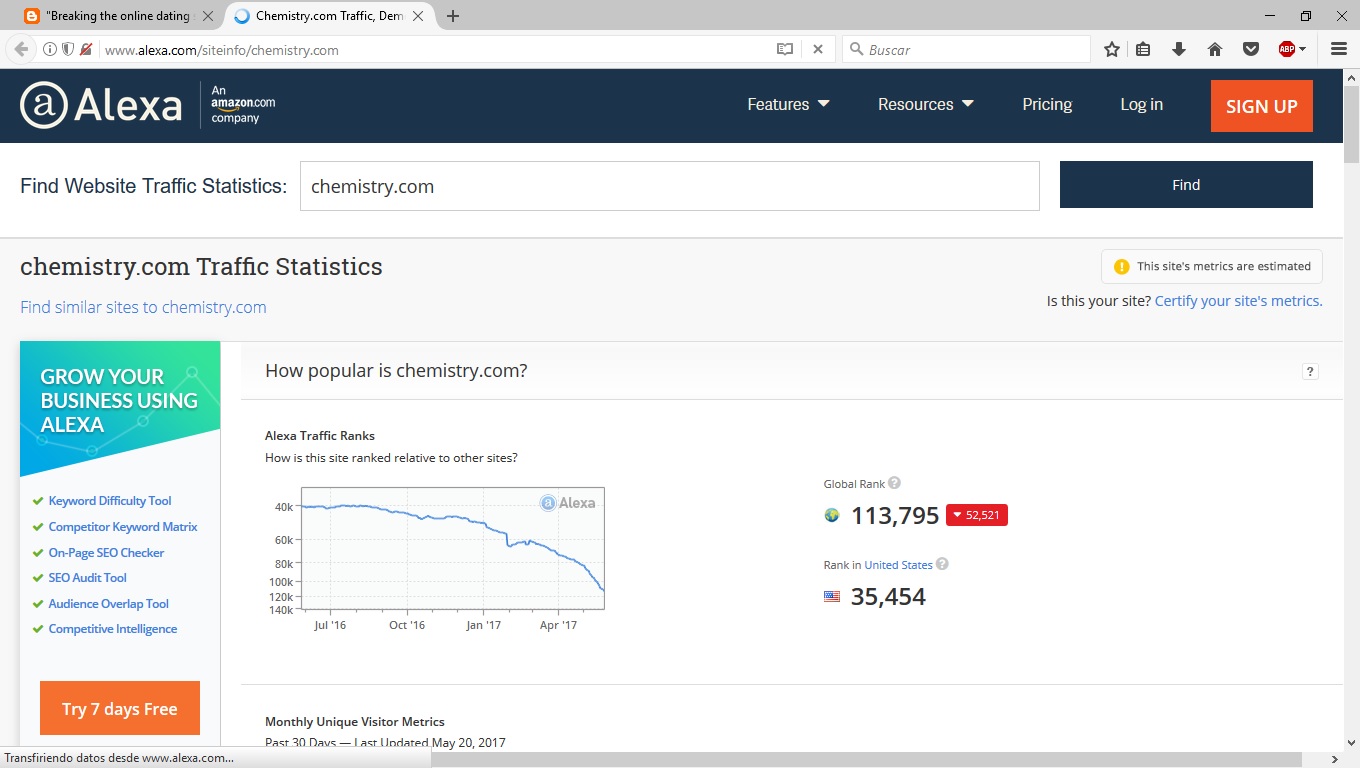1360x768 pixels.
Task: Click the United States flag icon
Action: point(832,597)
